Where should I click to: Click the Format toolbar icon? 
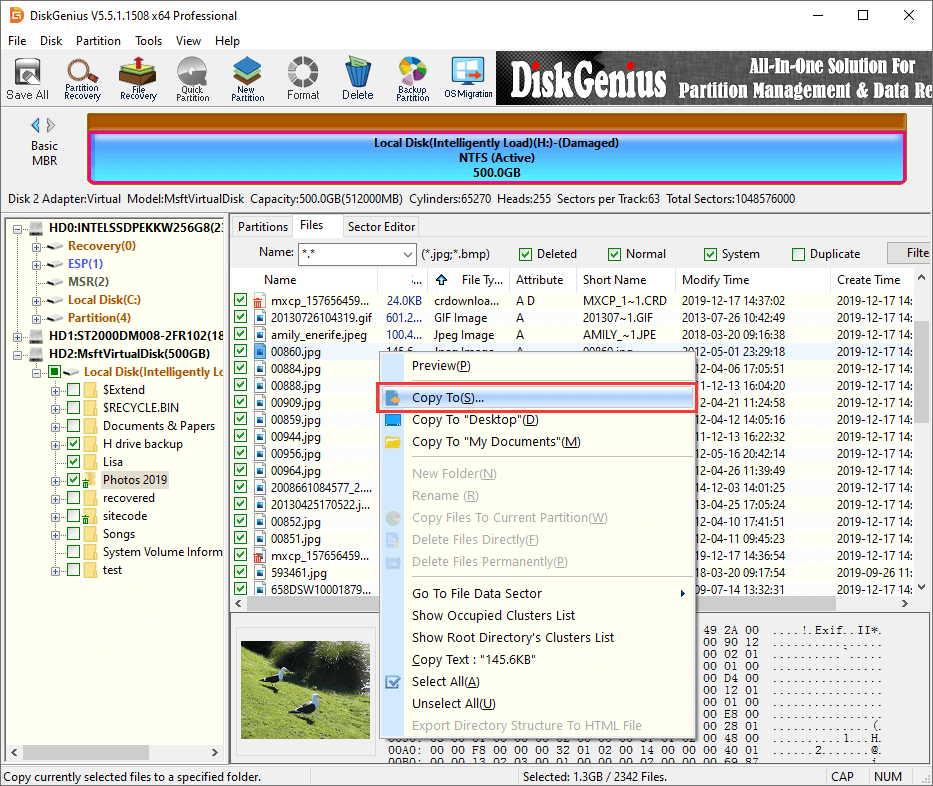click(303, 79)
